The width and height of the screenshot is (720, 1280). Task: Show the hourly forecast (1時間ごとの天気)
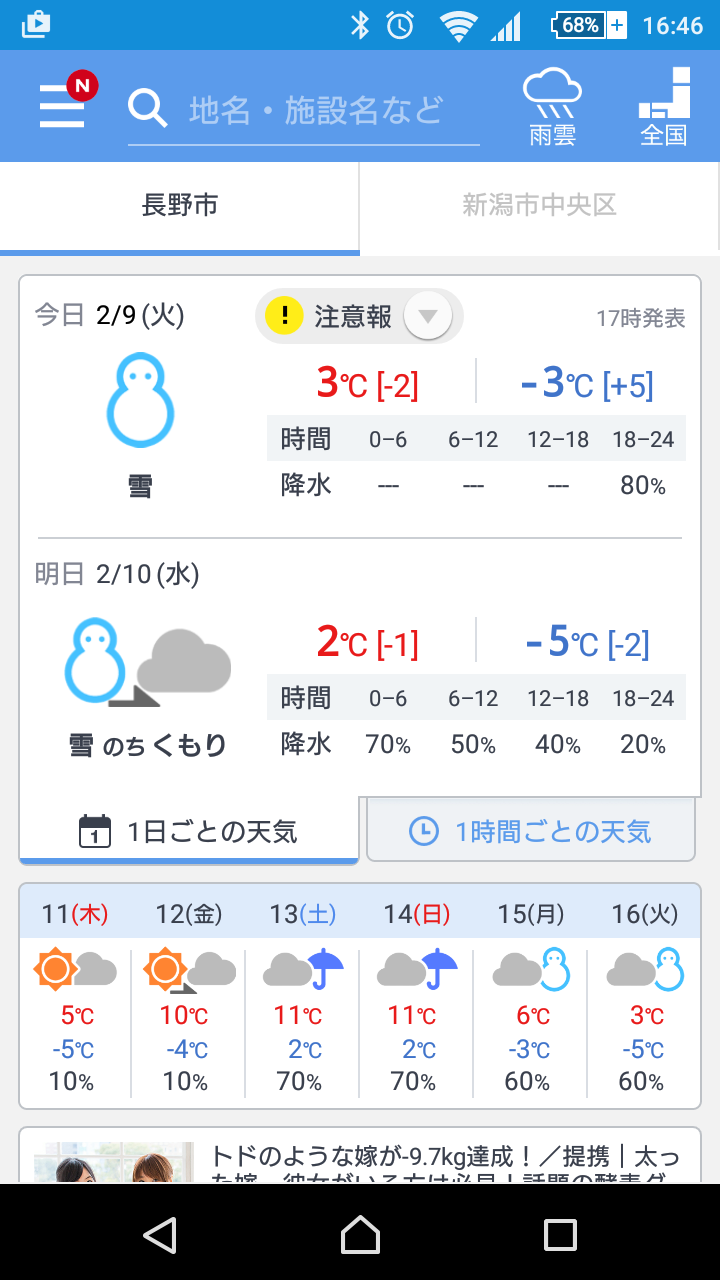click(x=531, y=831)
